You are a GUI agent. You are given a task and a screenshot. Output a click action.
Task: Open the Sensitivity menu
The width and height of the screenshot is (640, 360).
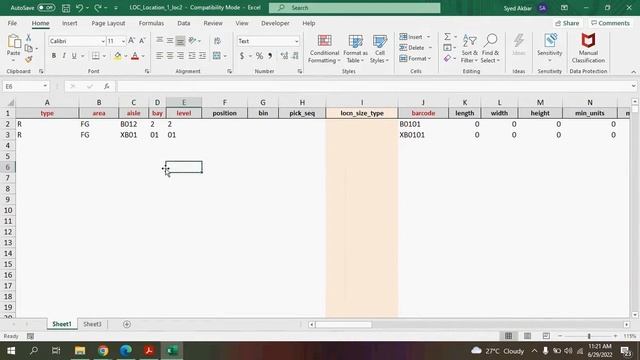(x=549, y=48)
